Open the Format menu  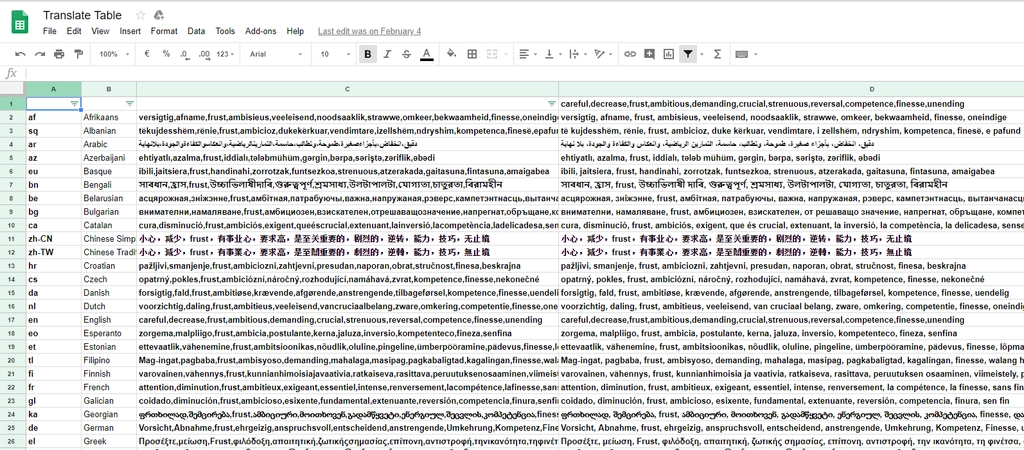pos(164,31)
